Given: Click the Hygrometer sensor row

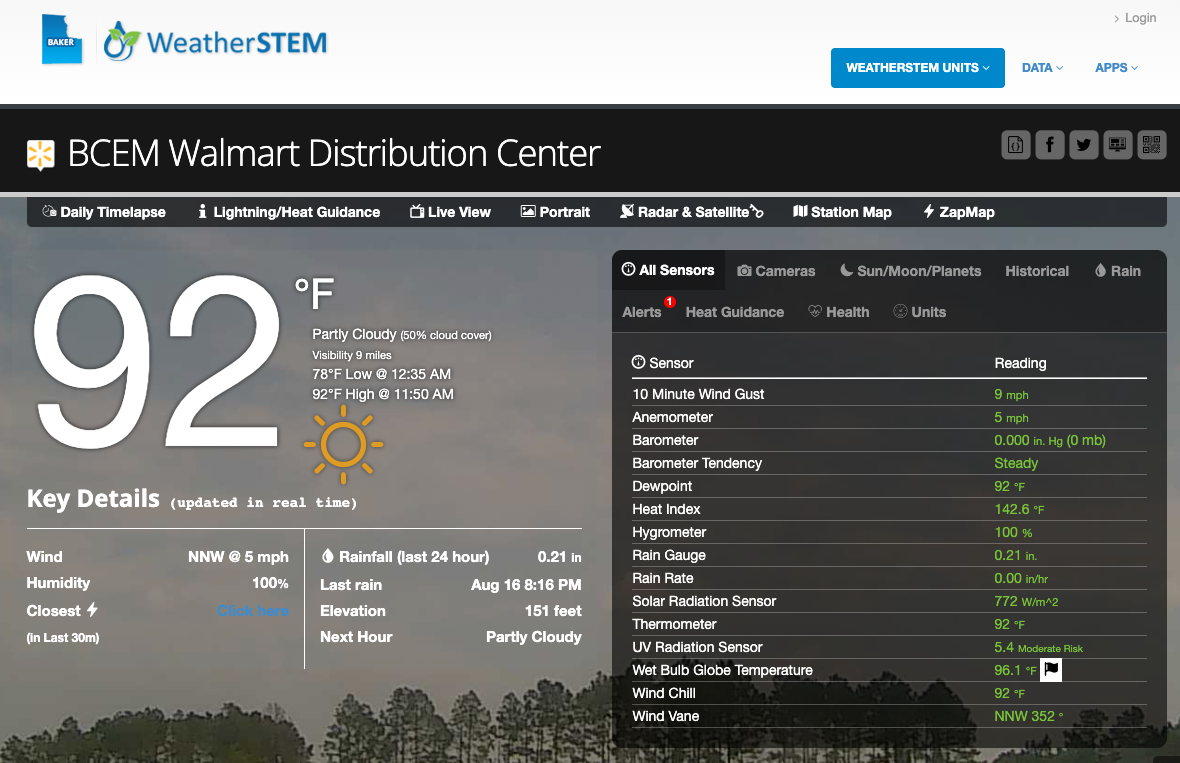Looking at the screenshot, I should pyautogui.click(x=889, y=532).
